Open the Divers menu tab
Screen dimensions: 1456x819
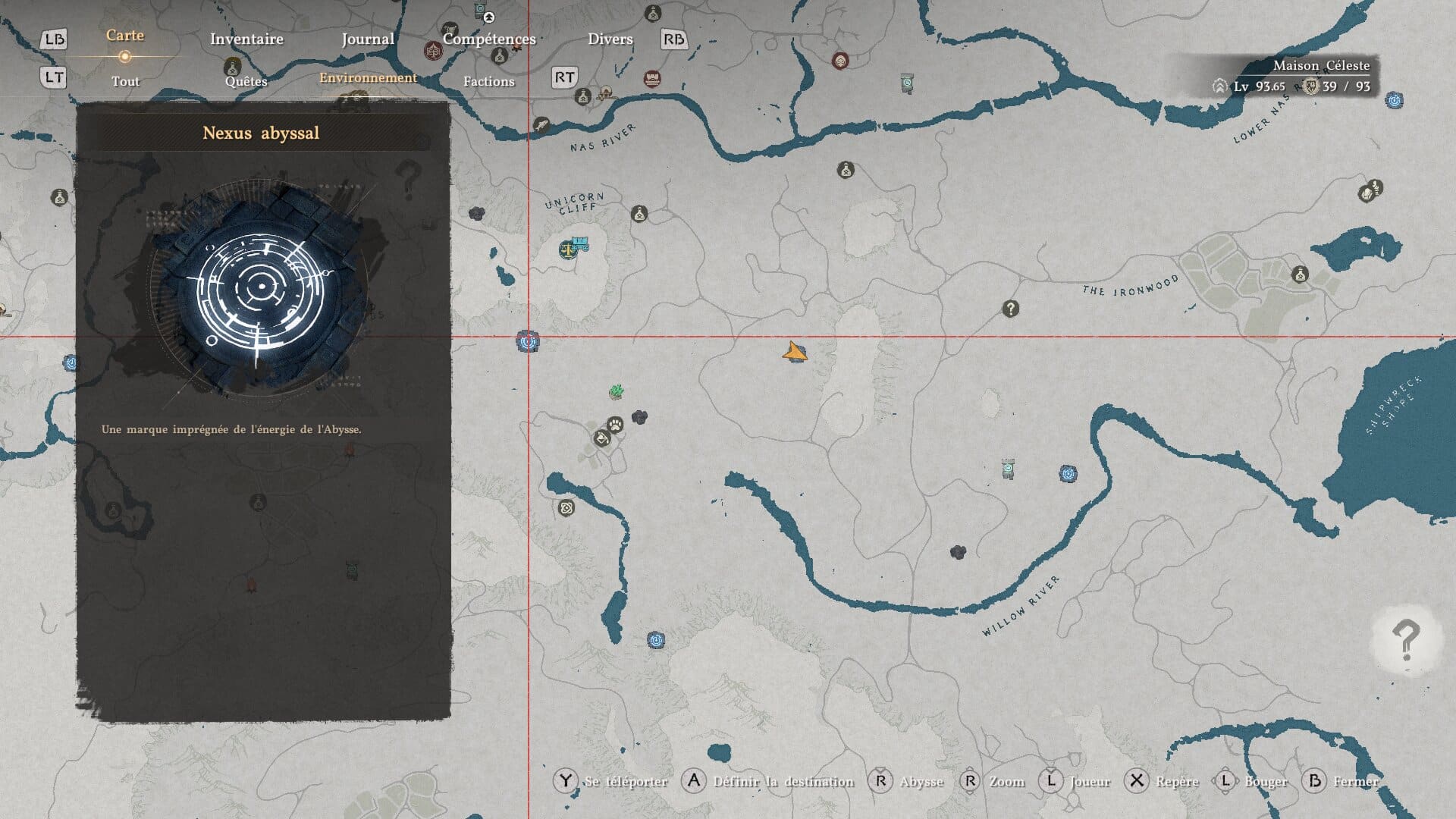click(x=610, y=39)
